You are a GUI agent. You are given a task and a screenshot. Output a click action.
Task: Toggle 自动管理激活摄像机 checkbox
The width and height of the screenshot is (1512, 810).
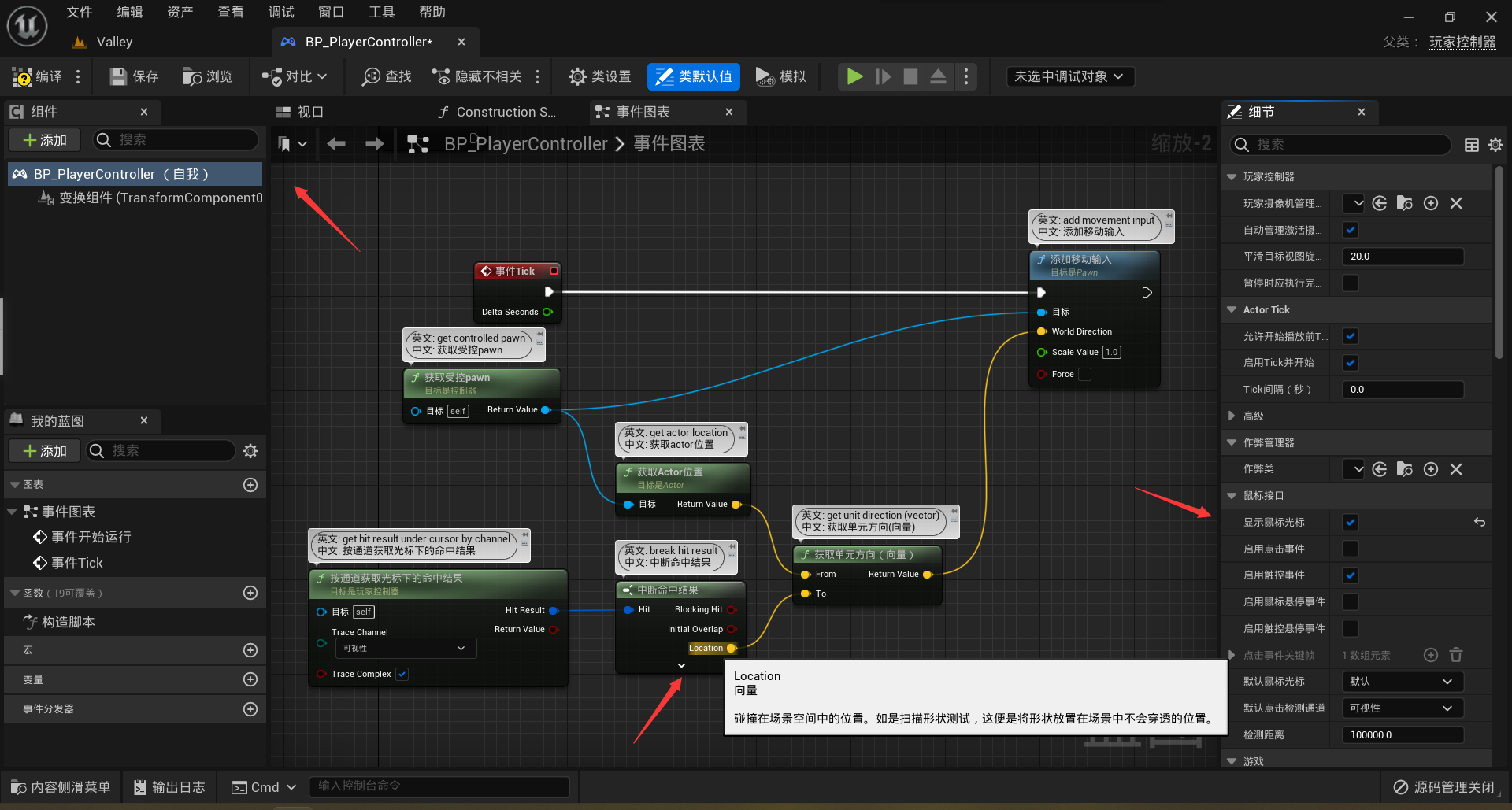click(x=1351, y=230)
